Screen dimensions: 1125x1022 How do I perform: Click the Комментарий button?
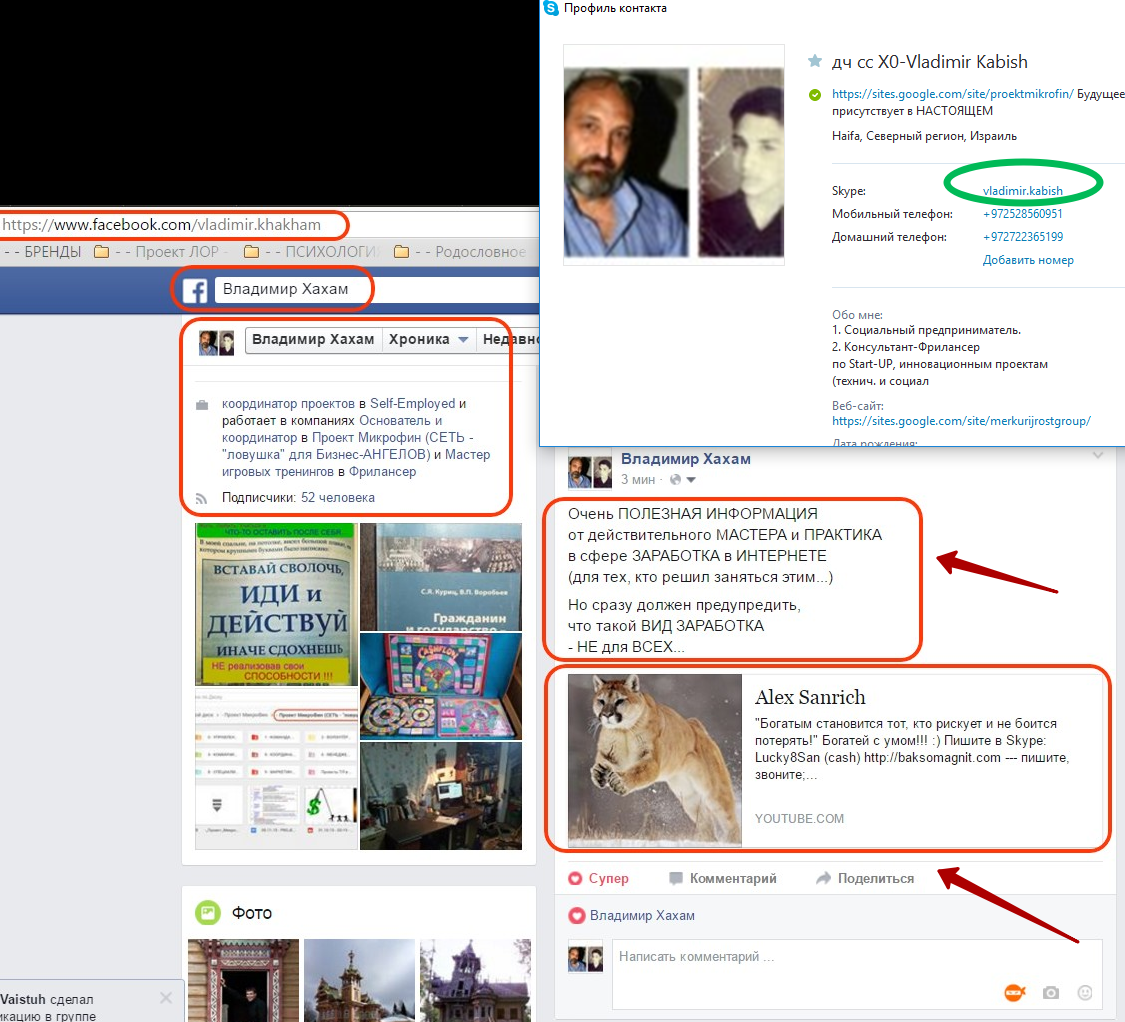722,878
